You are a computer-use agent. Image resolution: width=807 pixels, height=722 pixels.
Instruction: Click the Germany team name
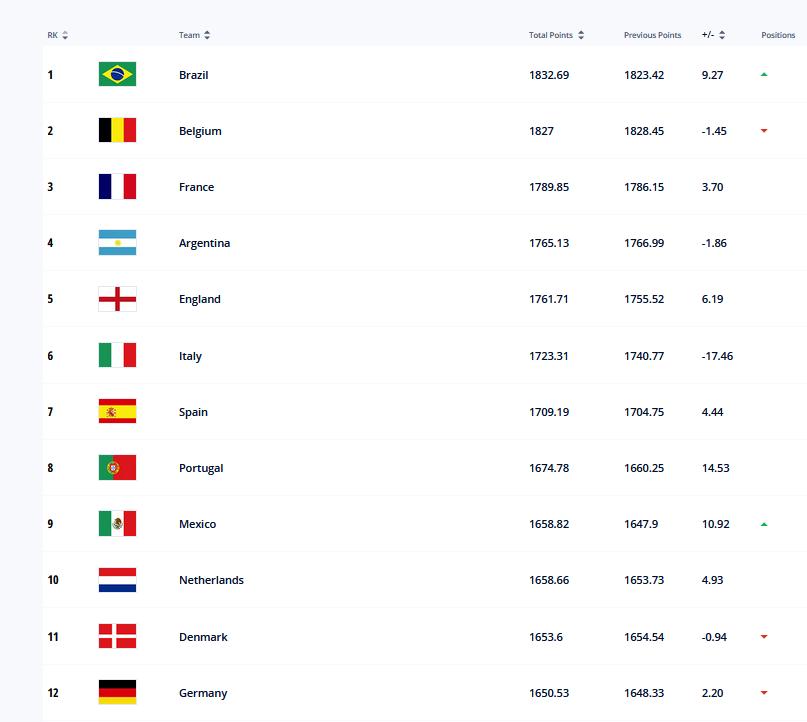coord(203,693)
